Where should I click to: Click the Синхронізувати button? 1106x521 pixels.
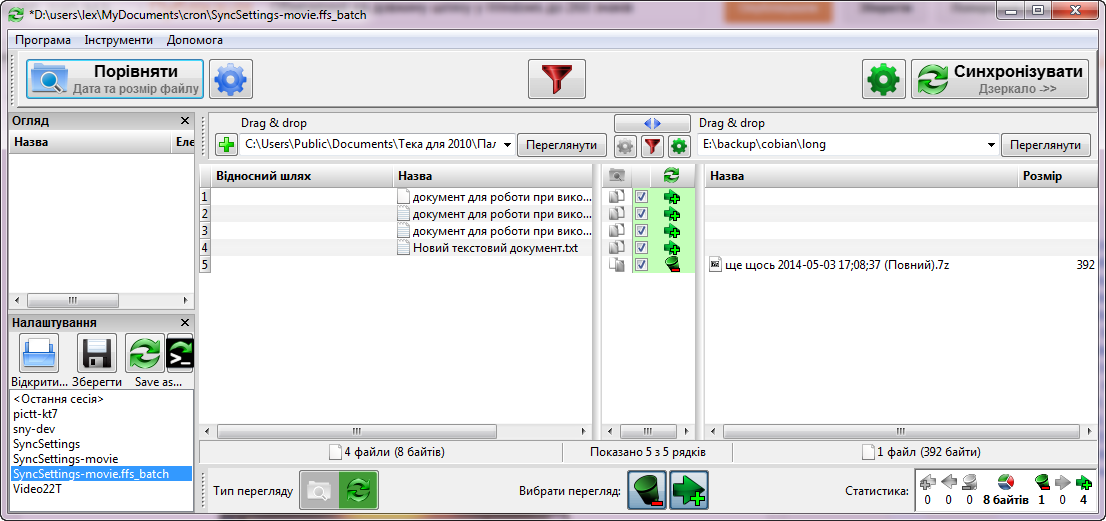pos(1000,79)
